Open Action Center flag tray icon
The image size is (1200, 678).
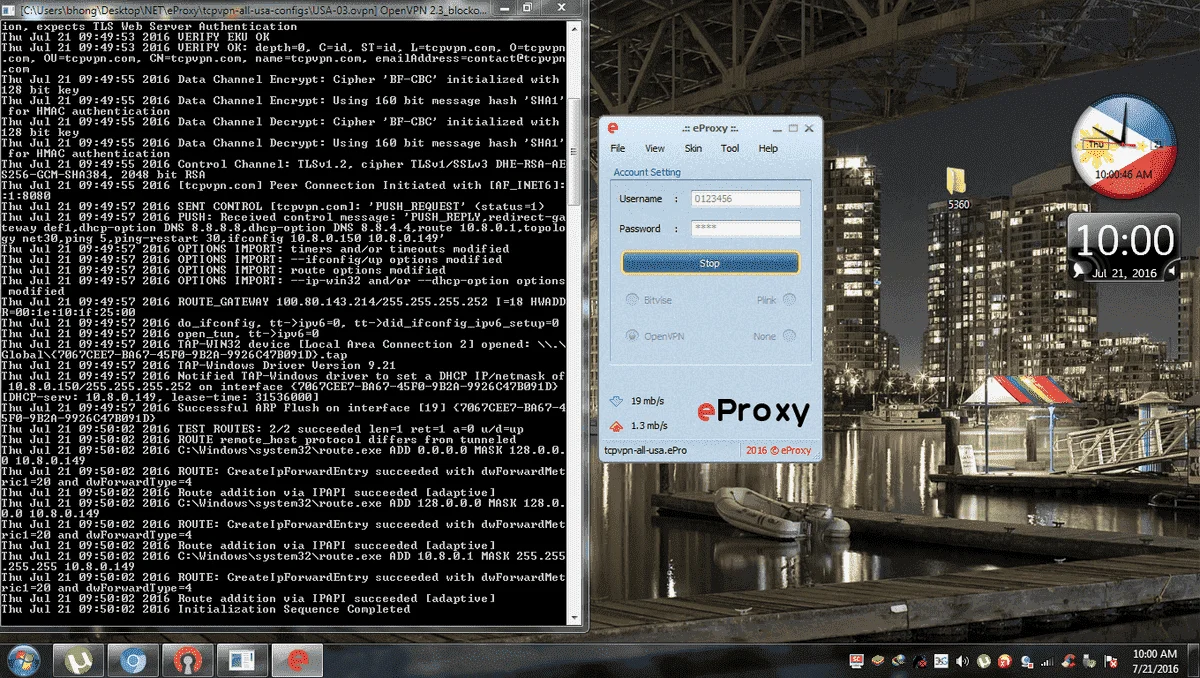tap(1109, 660)
